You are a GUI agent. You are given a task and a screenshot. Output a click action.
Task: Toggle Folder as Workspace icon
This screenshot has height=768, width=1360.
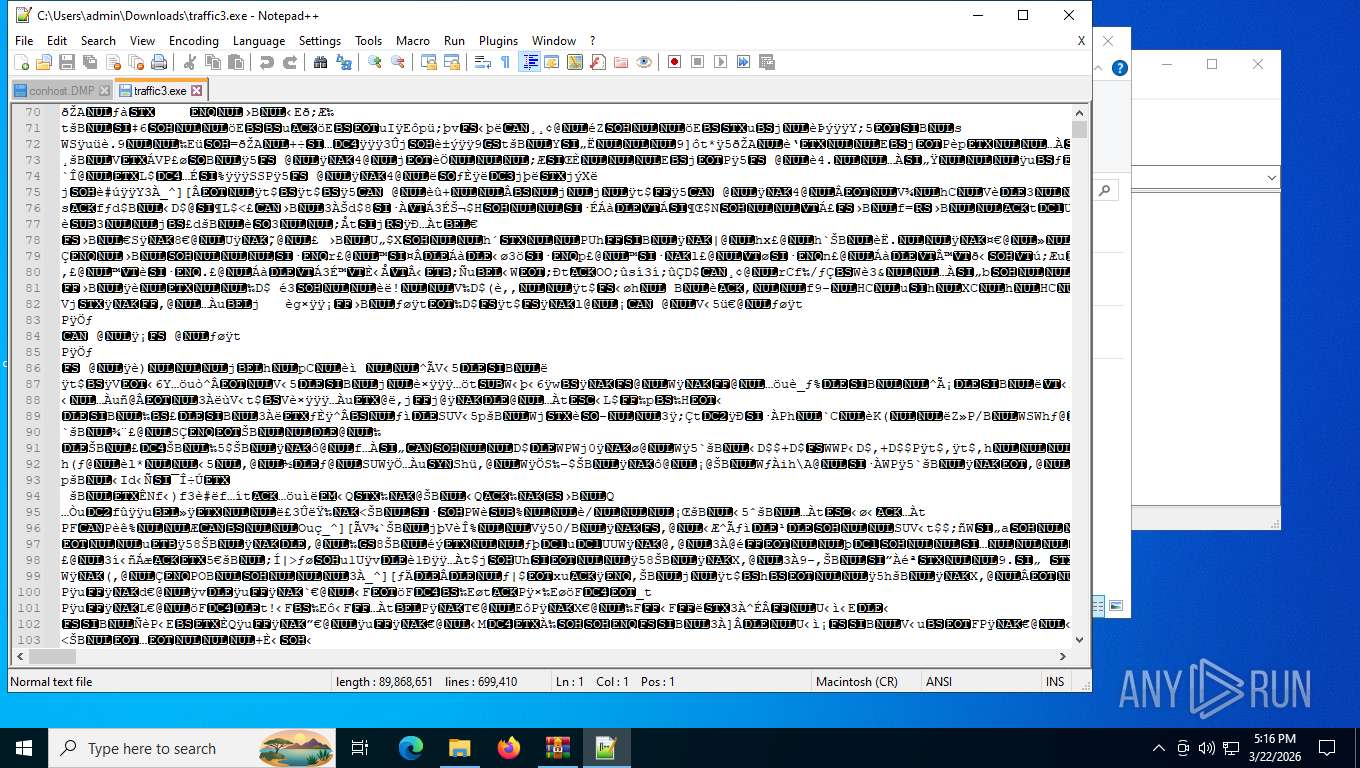click(x=621, y=62)
